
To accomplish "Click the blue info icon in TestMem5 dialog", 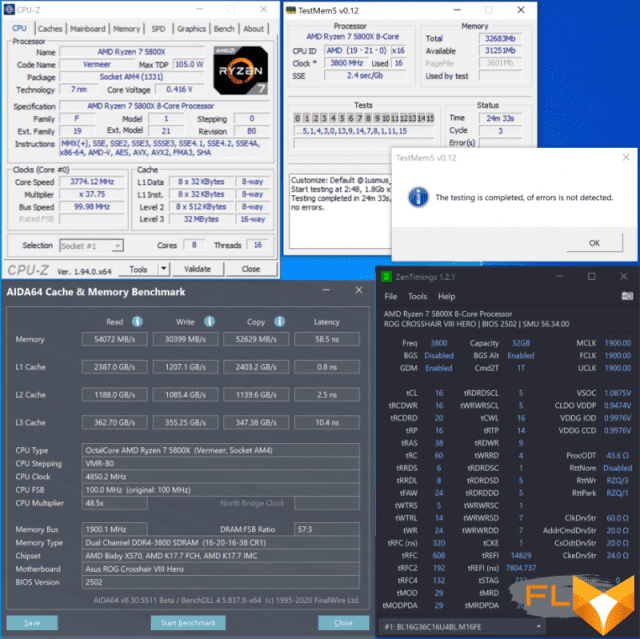I will (418, 197).
